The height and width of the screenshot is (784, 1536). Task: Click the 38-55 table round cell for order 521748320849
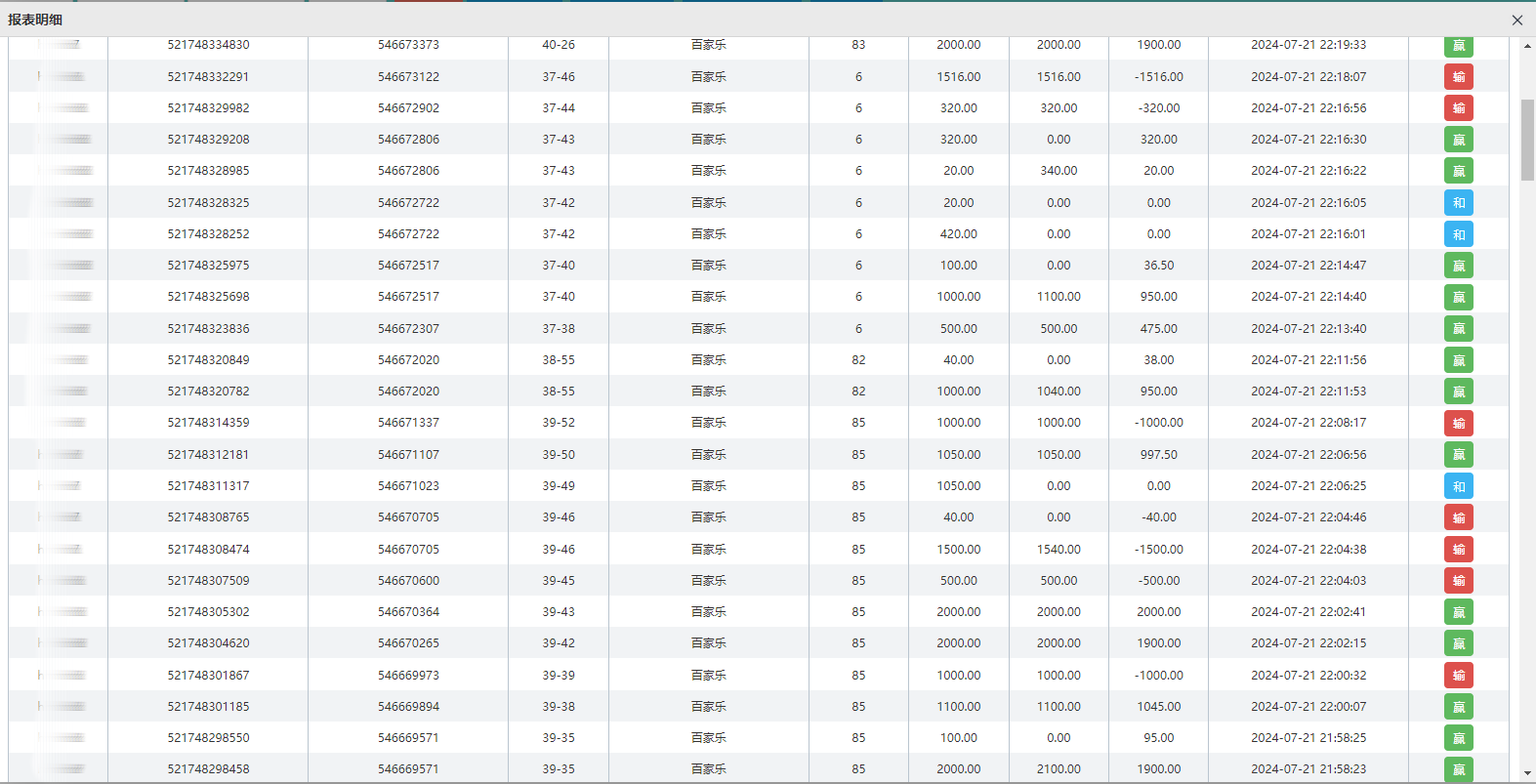pos(559,360)
